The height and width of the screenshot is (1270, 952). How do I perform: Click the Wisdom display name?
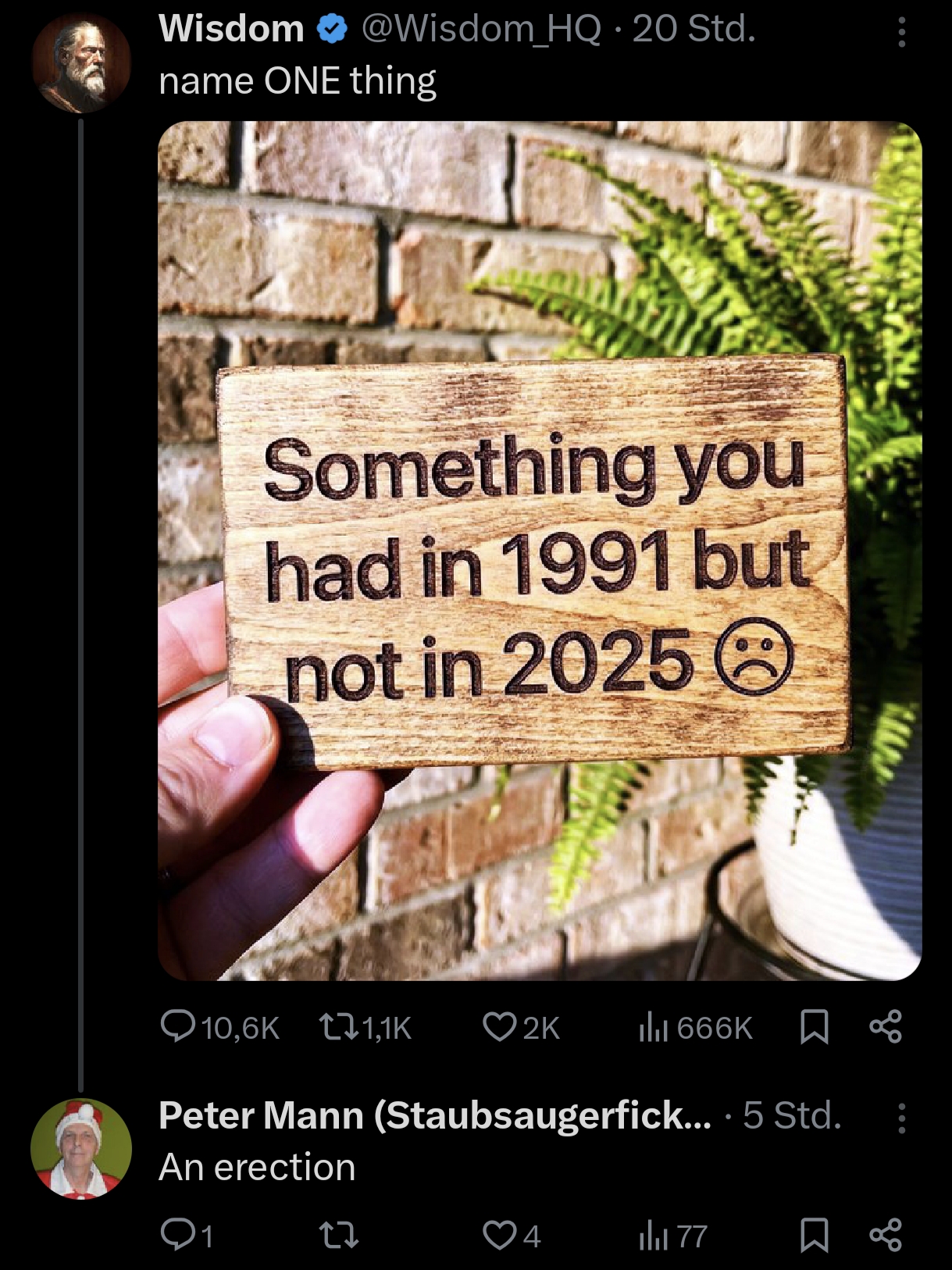pos(231,29)
